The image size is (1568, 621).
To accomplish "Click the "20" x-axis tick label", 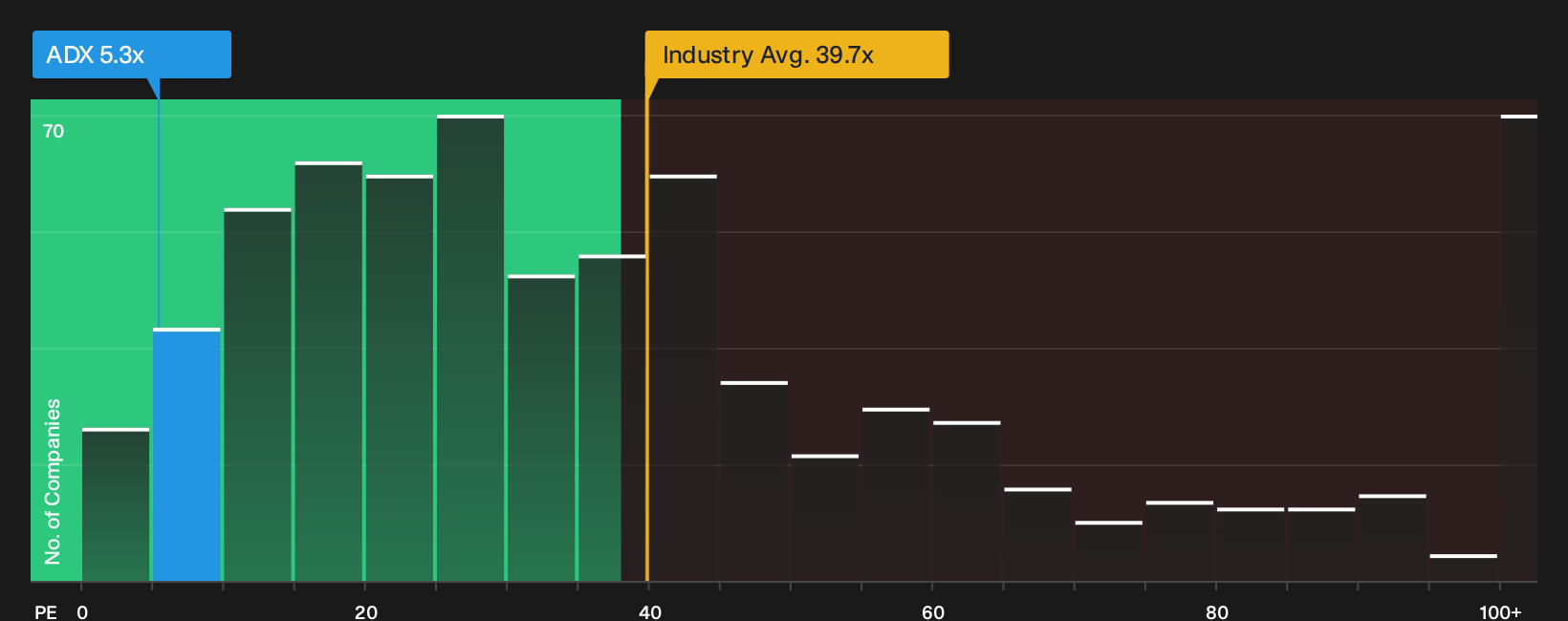I will point(366,612).
